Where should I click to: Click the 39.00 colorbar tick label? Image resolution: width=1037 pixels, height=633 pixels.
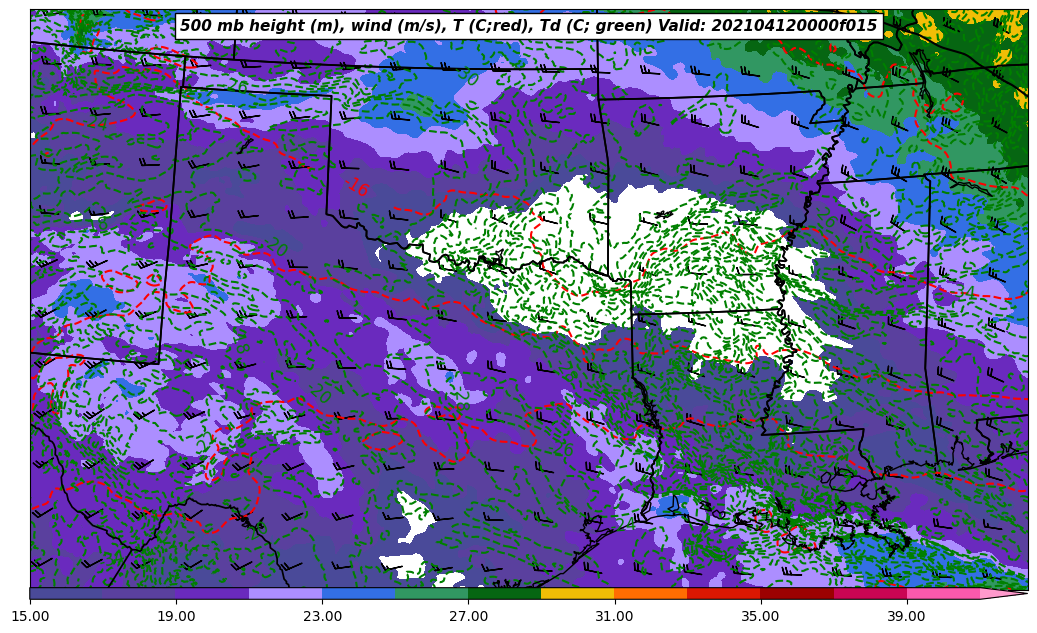pos(906,616)
